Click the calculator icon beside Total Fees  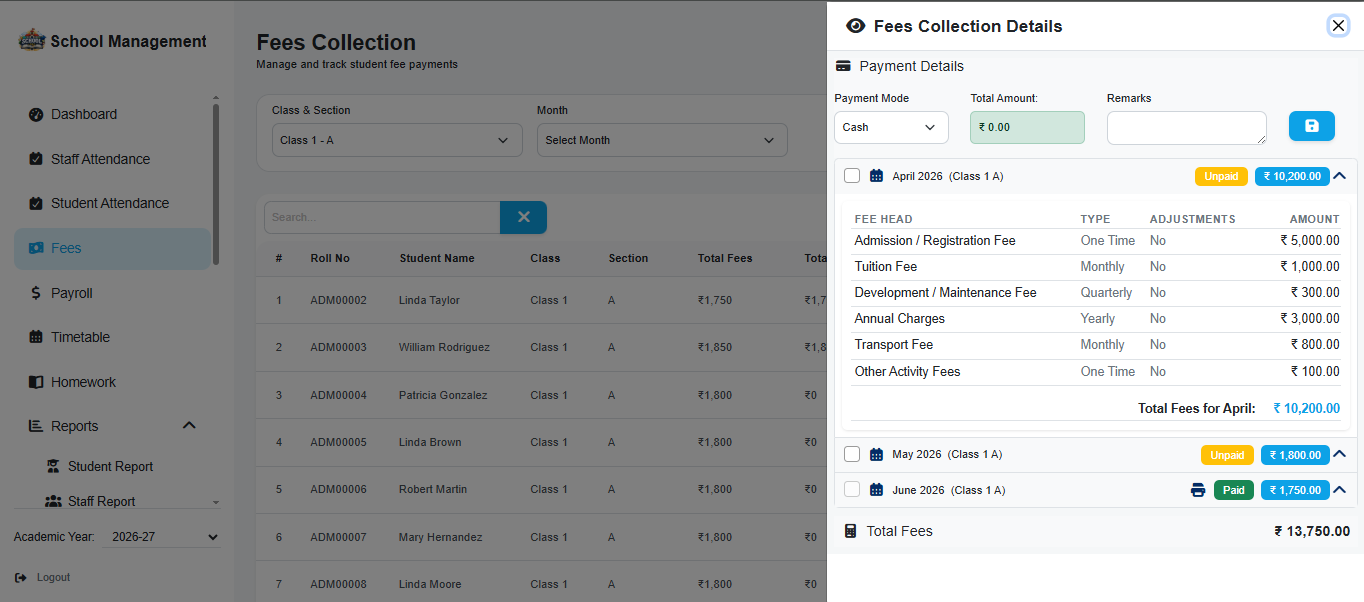(x=850, y=531)
